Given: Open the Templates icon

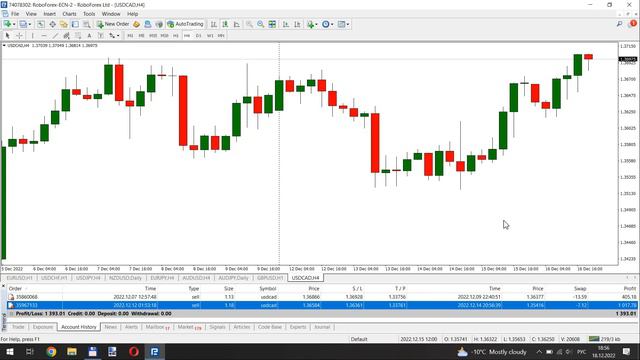Looking at the screenshot, I should tap(342, 24).
